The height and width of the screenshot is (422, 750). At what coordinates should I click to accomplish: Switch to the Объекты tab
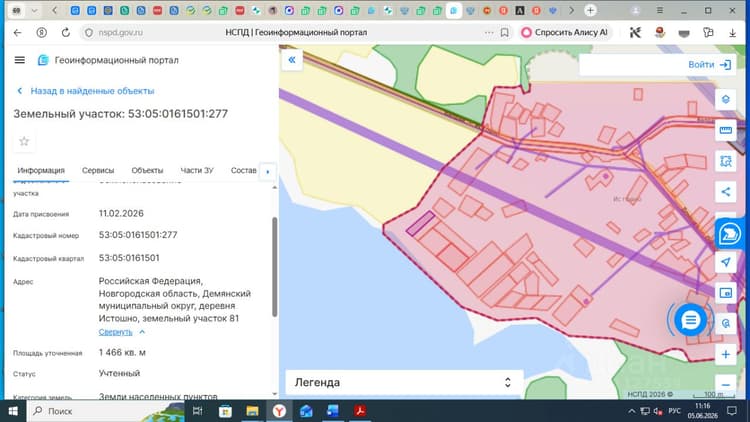147,170
